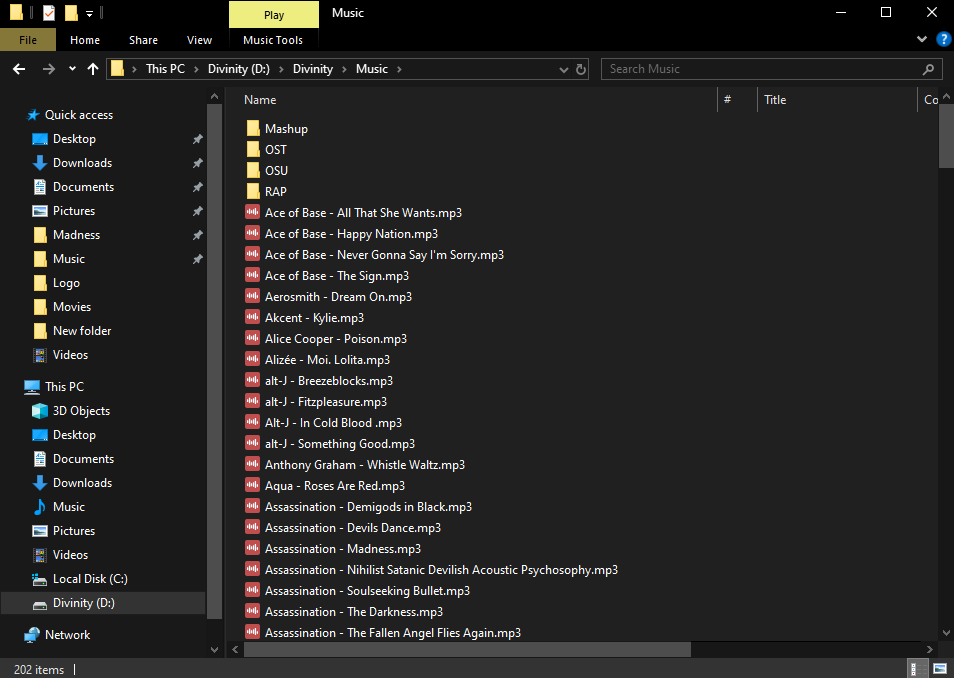
Task: Open pinned Desktop under Quick access
Action: (74, 139)
